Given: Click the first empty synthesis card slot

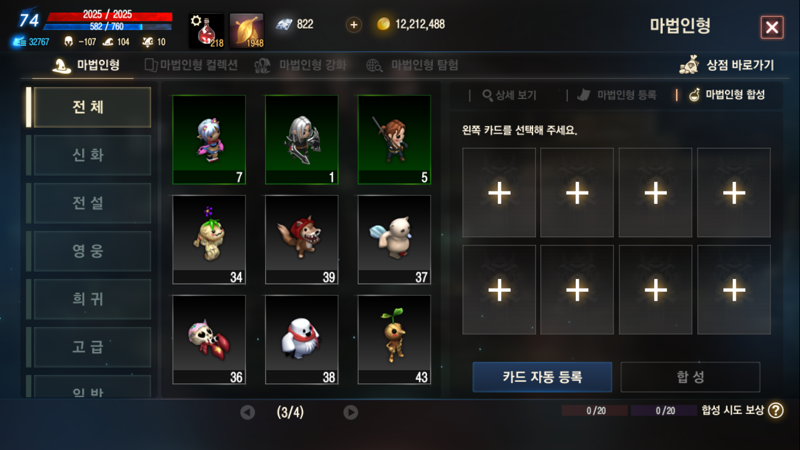Looking at the screenshot, I should pyautogui.click(x=499, y=193).
